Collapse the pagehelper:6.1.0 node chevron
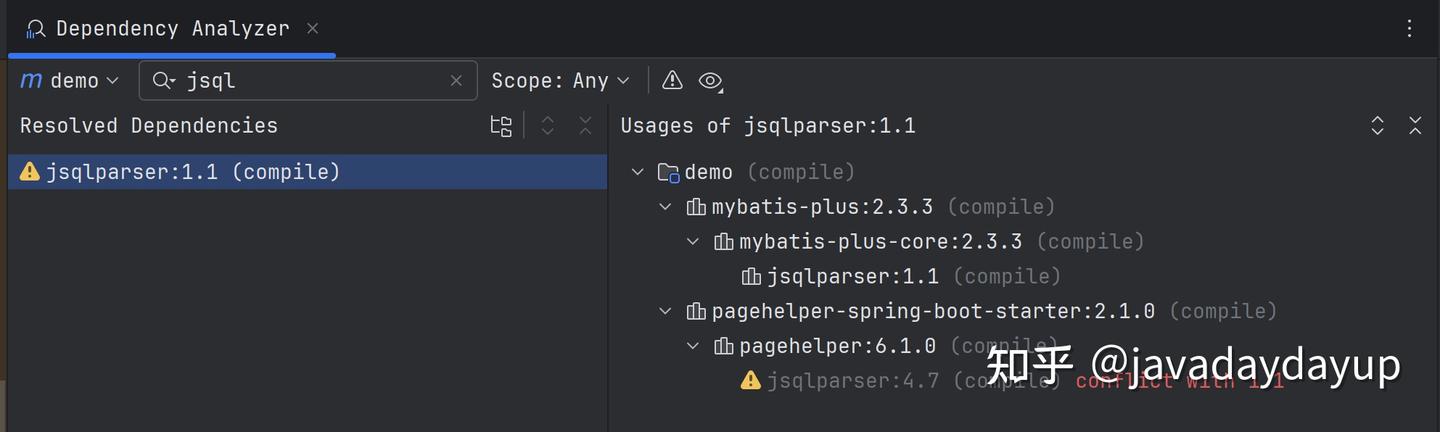 coord(693,346)
